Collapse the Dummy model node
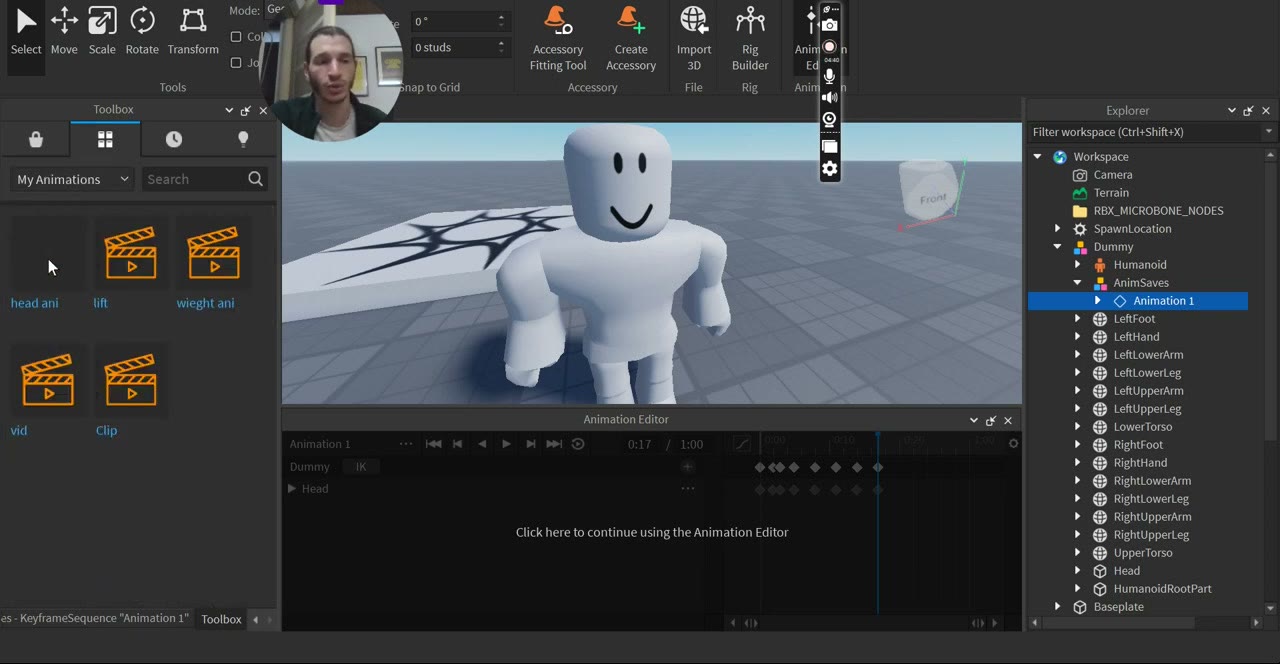The height and width of the screenshot is (664, 1280). (x=1057, y=247)
